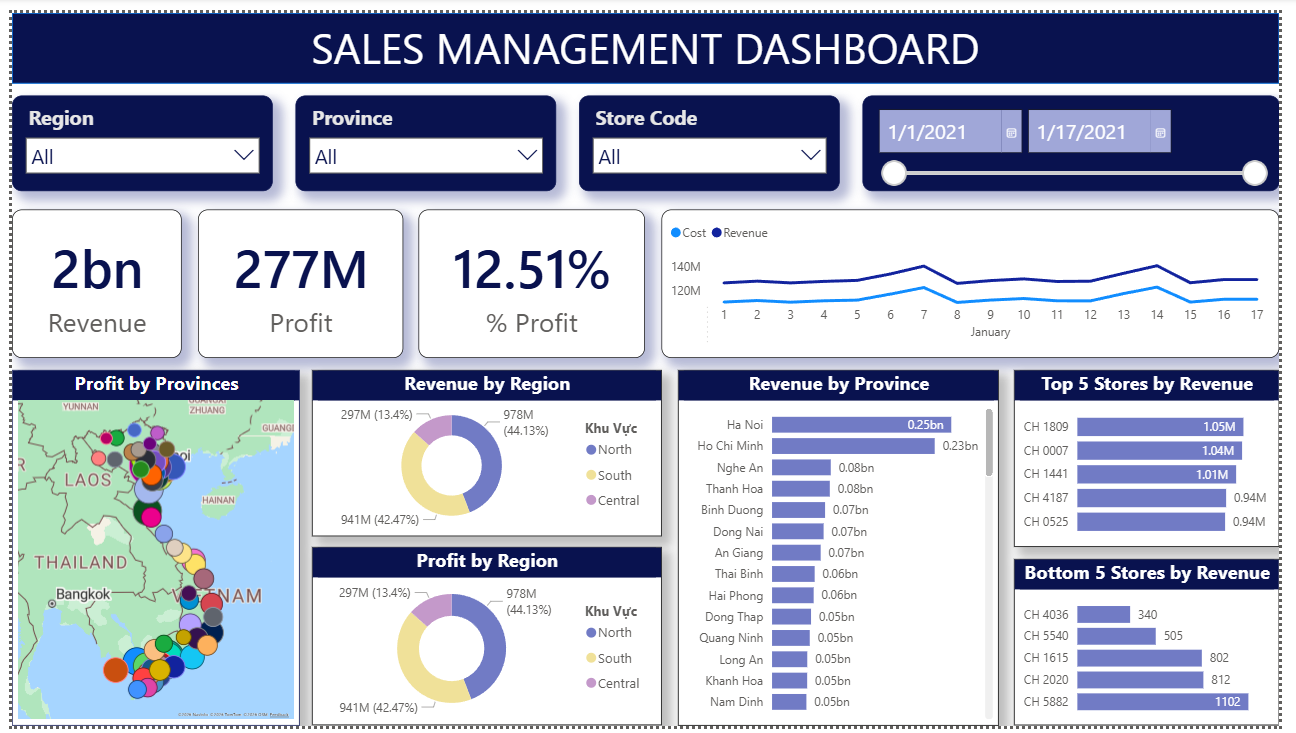The height and width of the screenshot is (733, 1296).
Task: Click the 277M Profit card
Action: click(300, 284)
